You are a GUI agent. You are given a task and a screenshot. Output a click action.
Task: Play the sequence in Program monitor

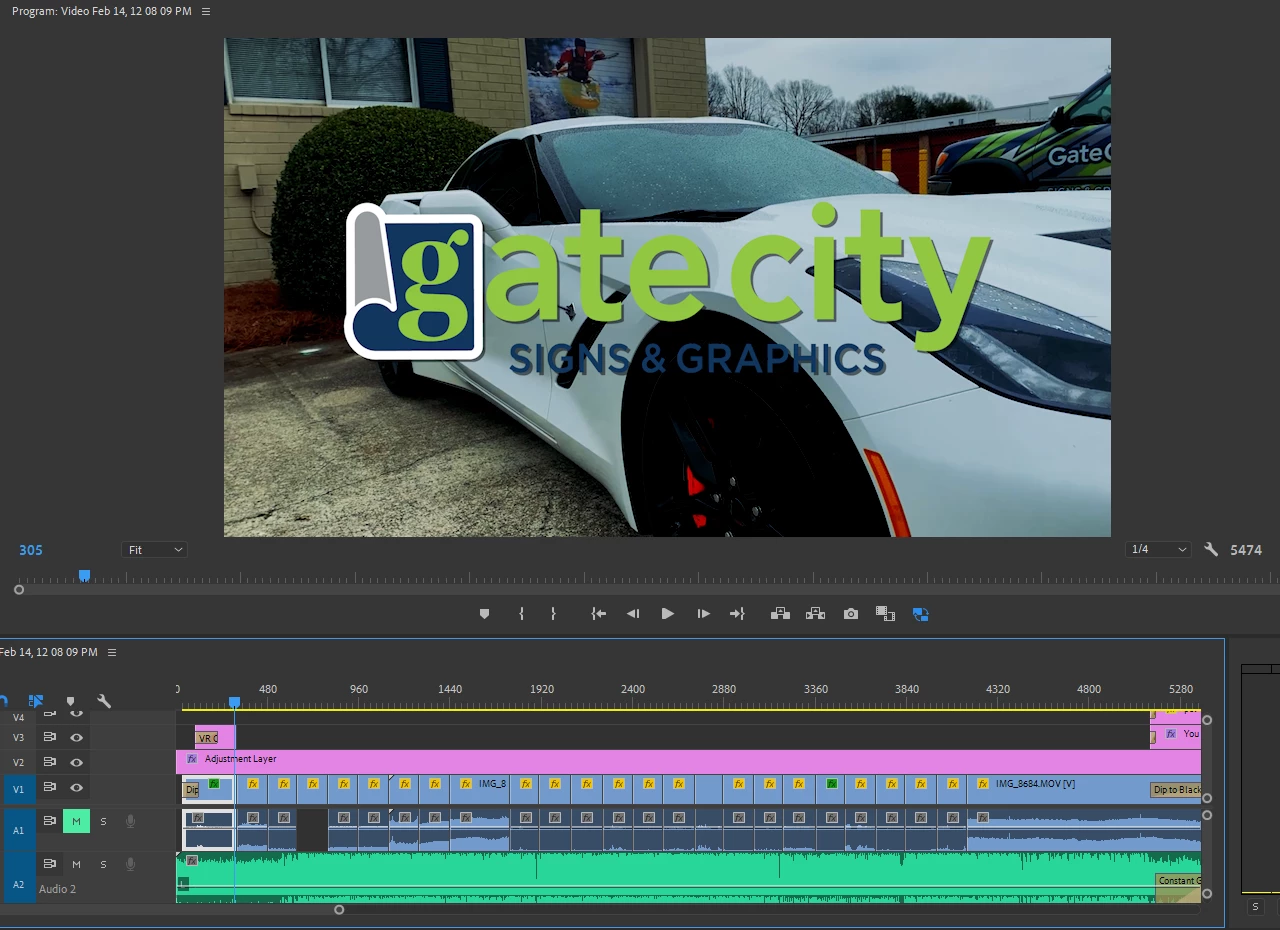[668, 614]
